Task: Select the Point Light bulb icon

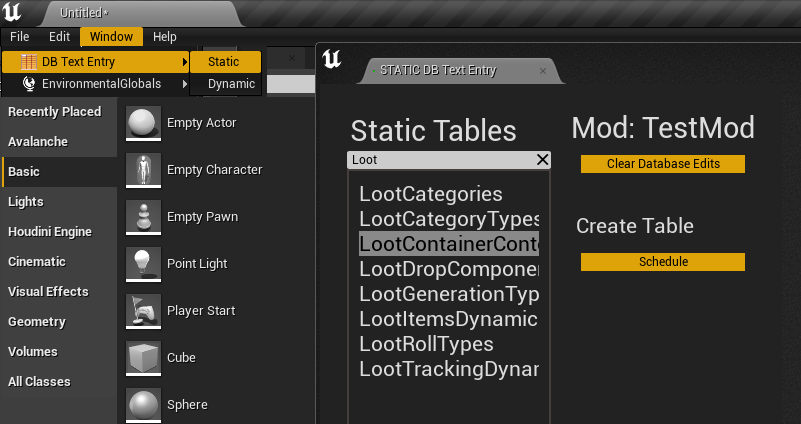Action: coord(144,264)
